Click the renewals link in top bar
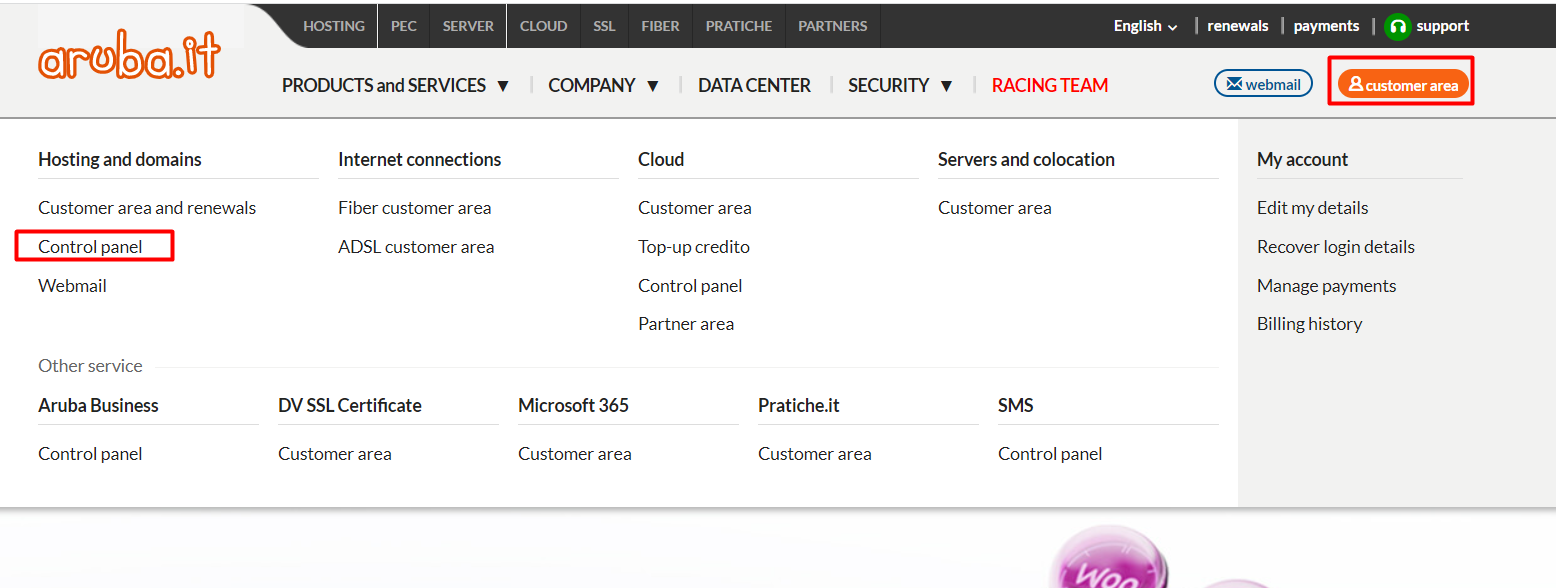This screenshot has width=1556, height=588. pyautogui.click(x=1237, y=26)
